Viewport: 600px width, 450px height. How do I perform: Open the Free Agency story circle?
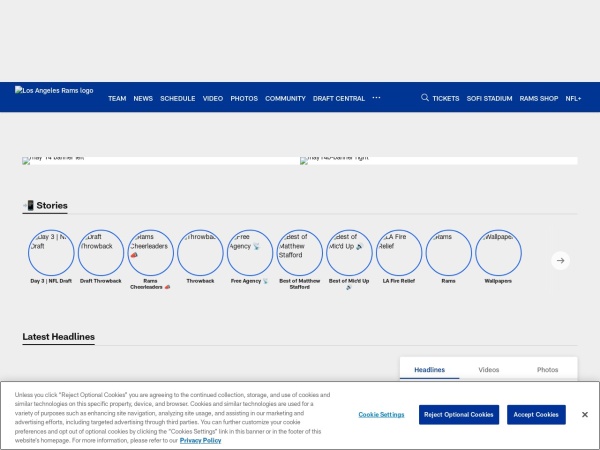250,253
